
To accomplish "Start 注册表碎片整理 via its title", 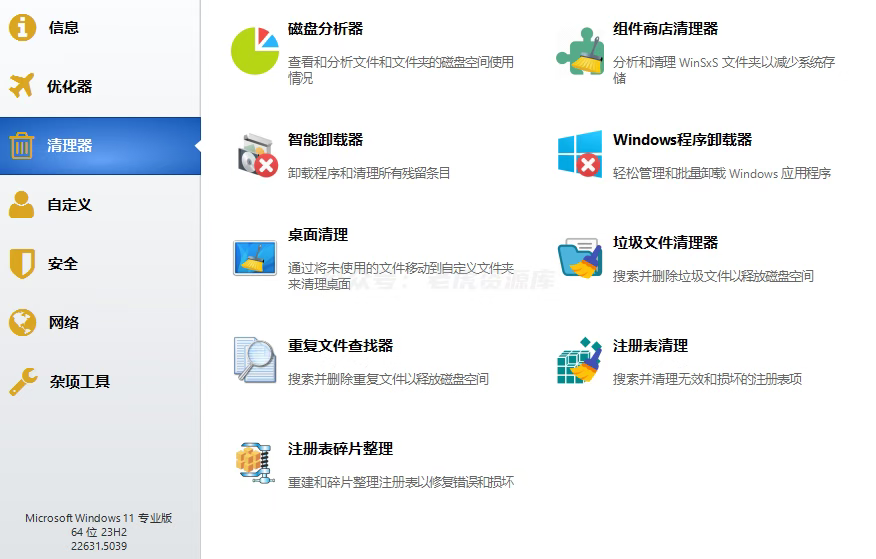I will [340, 449].
